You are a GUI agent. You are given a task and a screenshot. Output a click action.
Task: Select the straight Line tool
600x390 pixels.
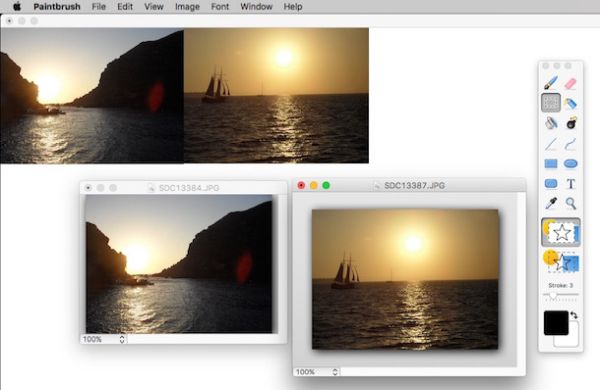point(551,144)
